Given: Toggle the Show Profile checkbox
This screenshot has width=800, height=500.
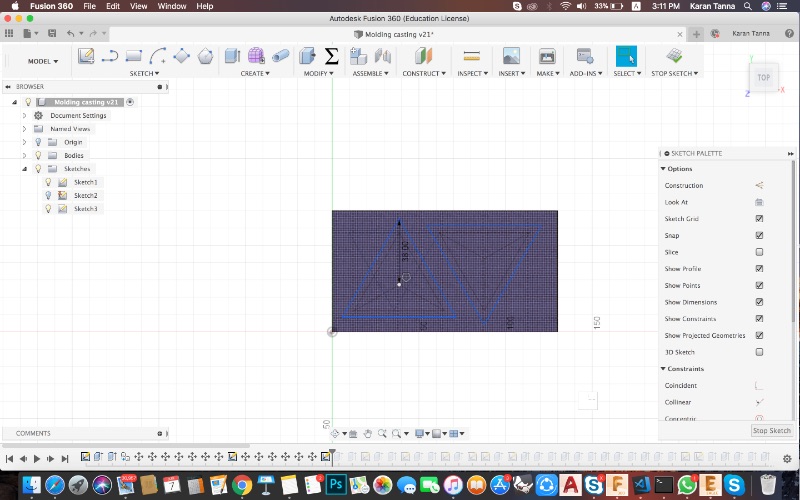Looking at the screenshot, I should (759, 268).
